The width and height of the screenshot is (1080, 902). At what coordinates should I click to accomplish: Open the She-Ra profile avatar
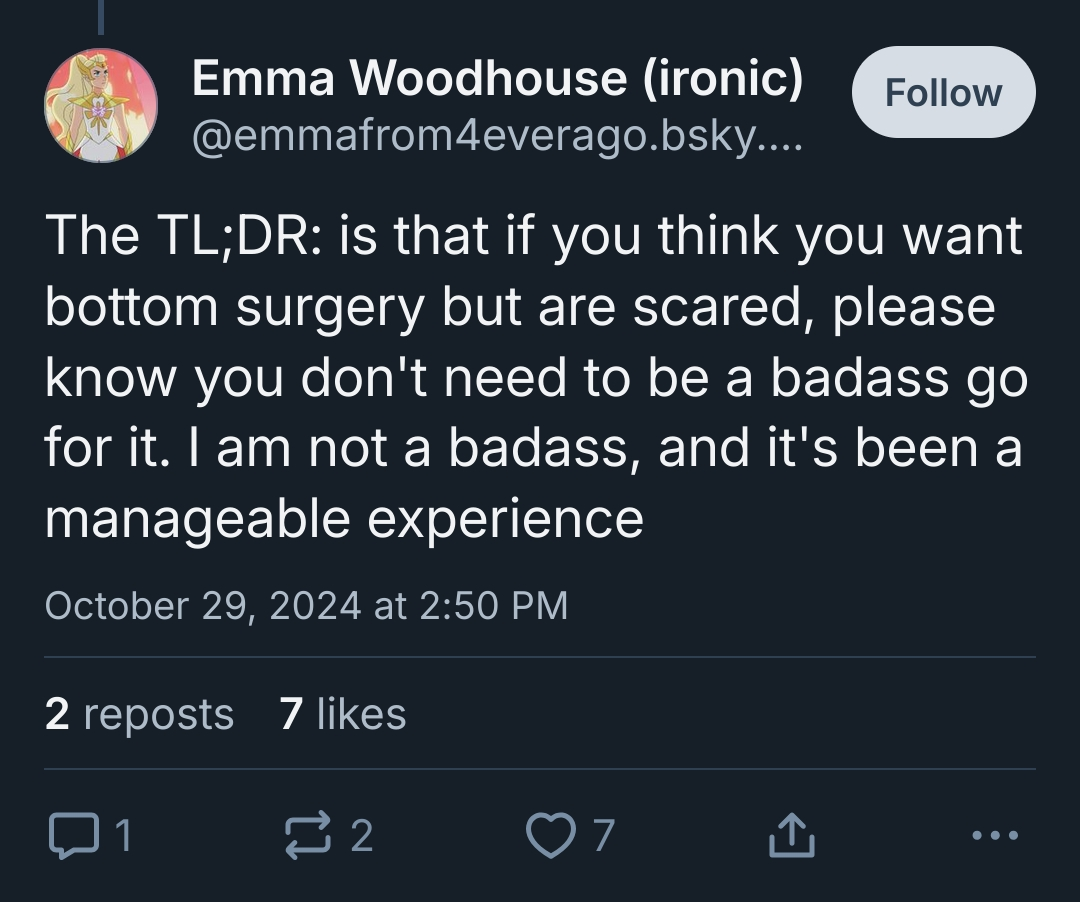(x=101, y=104)
